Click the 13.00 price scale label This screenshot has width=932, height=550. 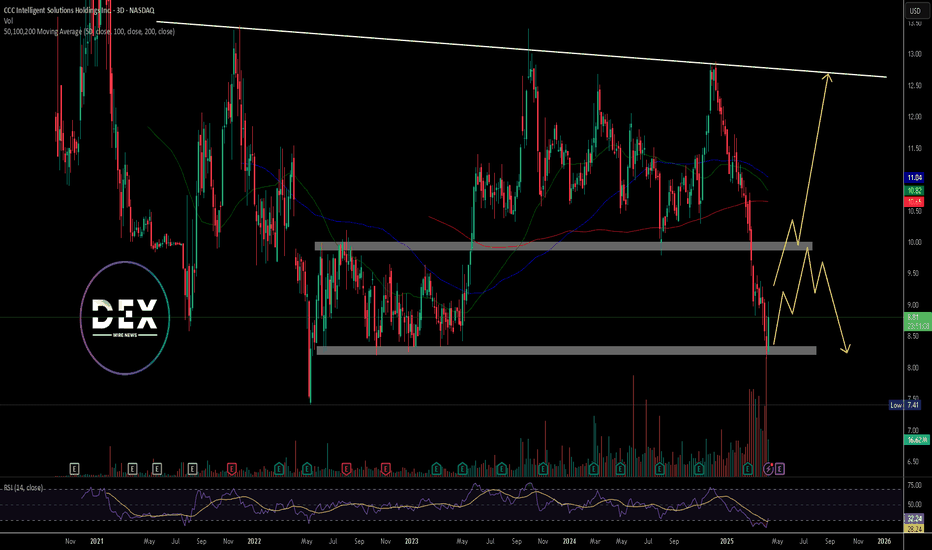(914, 54)
